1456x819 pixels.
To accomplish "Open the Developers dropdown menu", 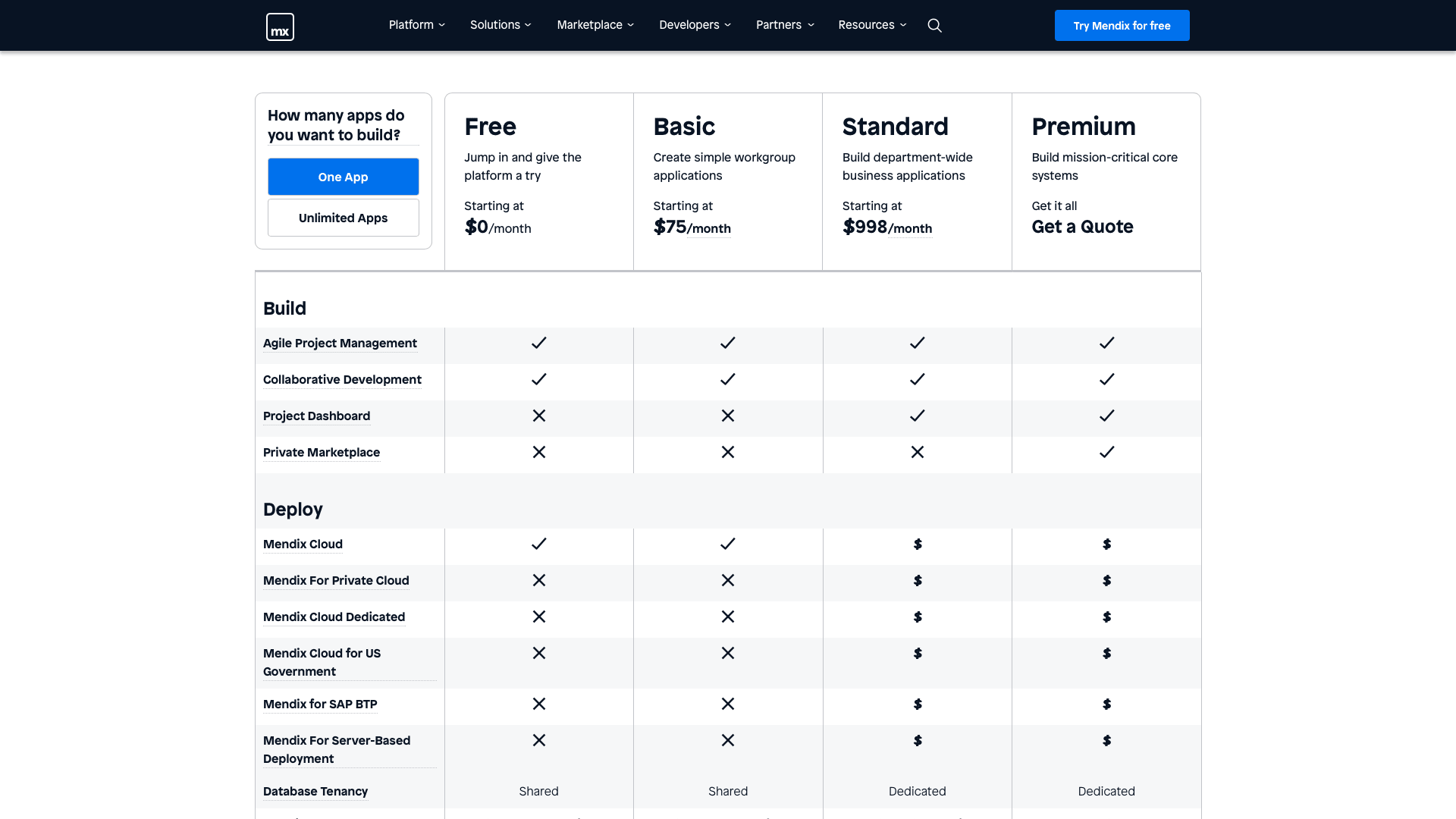I will 695,25.
